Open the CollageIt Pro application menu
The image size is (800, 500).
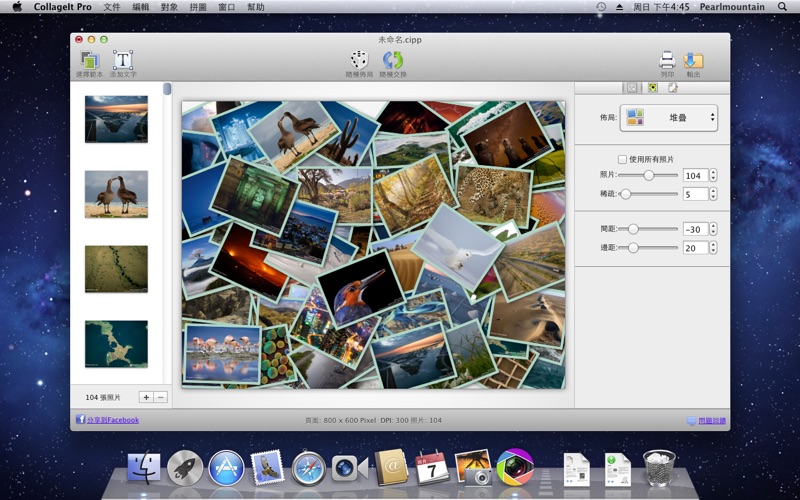[63, 7]
